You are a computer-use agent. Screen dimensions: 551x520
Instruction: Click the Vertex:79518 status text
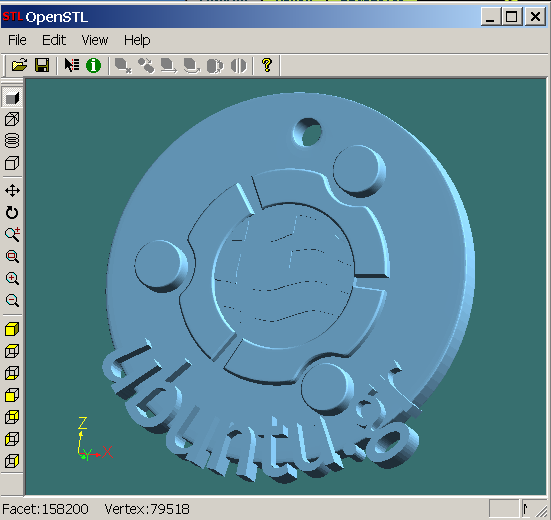click(147, 509)
